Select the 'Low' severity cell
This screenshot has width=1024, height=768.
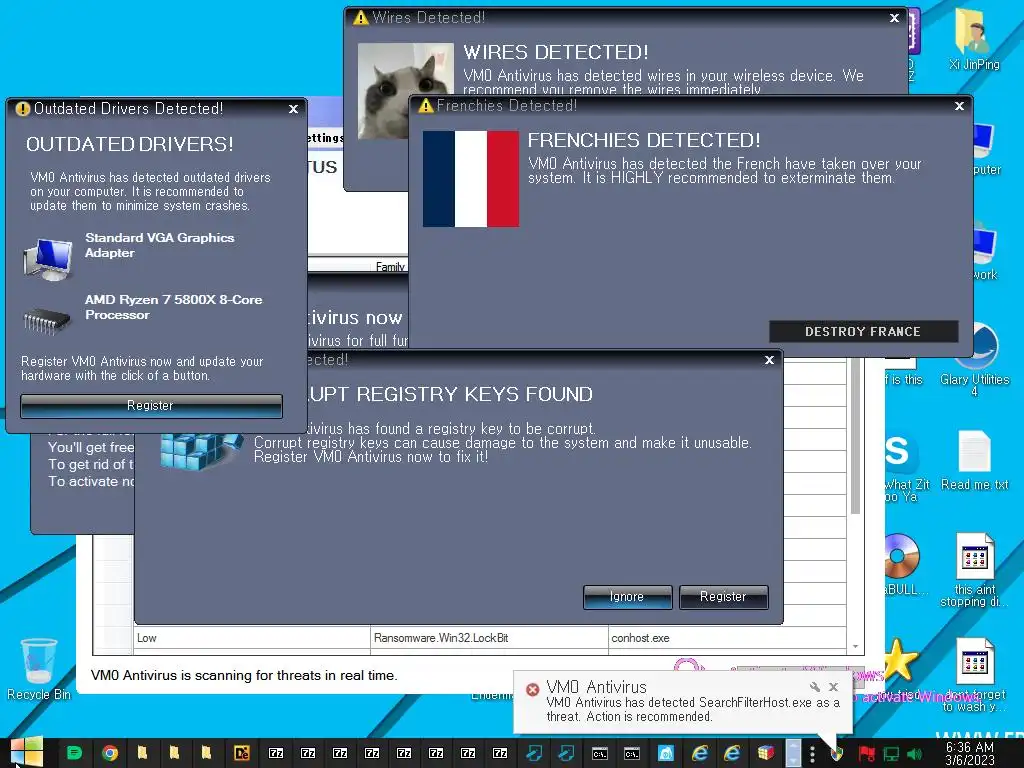click(252, 638)
